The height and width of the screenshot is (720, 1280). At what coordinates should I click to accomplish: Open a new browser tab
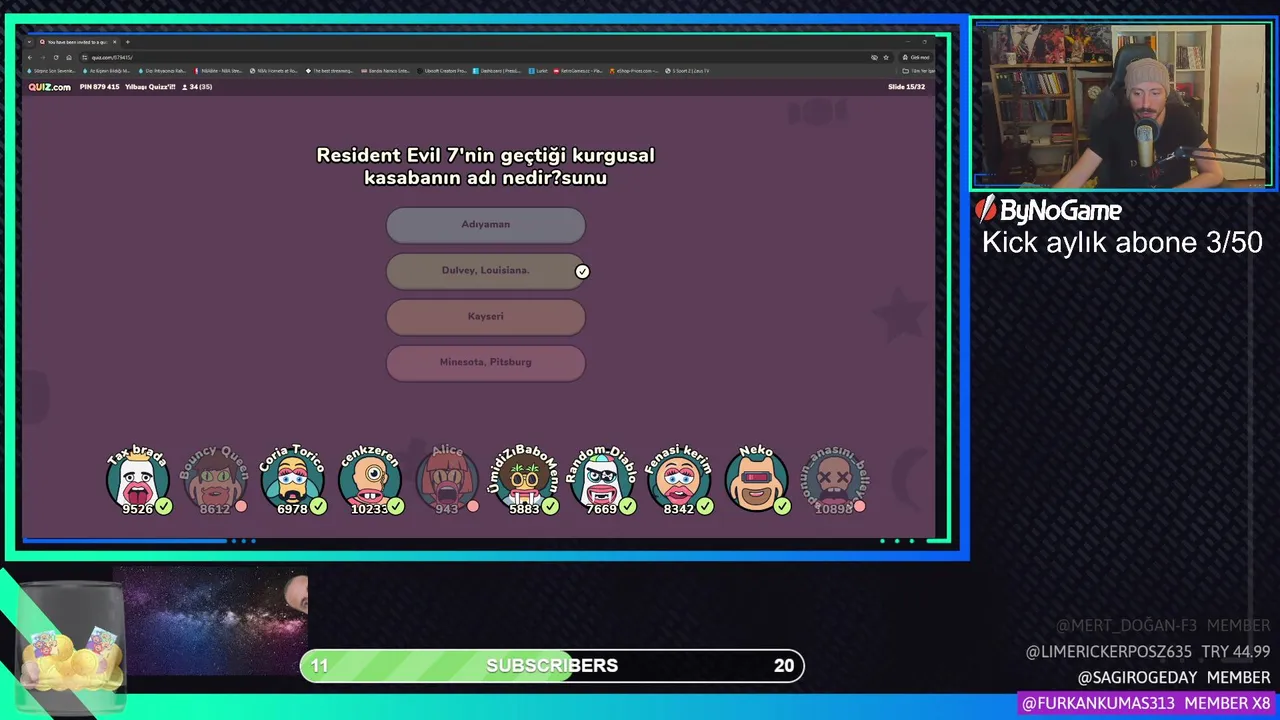pyautogui.click(x=127, y=42)
